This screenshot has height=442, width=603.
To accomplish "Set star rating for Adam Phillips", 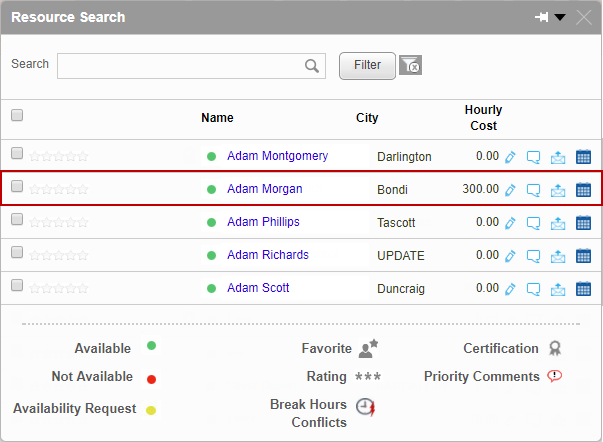I will [x=59, y=223].
